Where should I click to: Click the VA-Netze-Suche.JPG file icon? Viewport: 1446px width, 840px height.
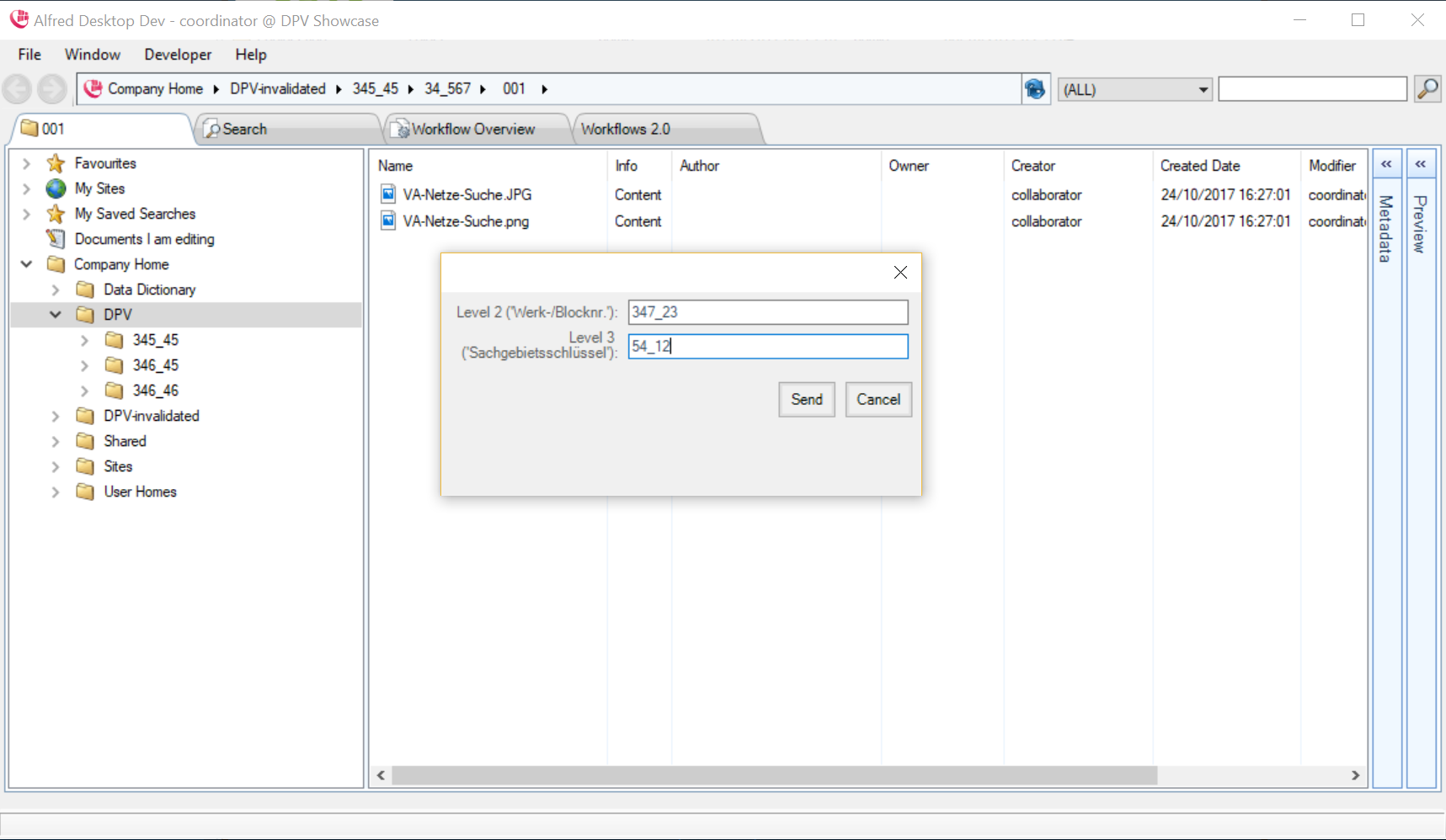pyautogui.click(x=388, y=194)
